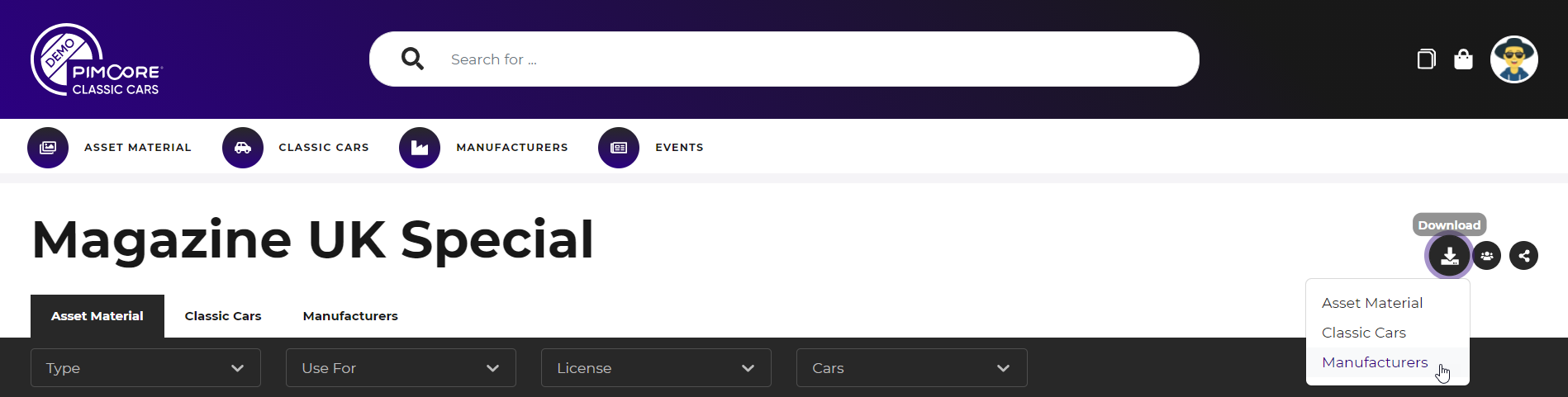
Task: Go to EVENTS navigation link
Action: (x=679, y=148)
